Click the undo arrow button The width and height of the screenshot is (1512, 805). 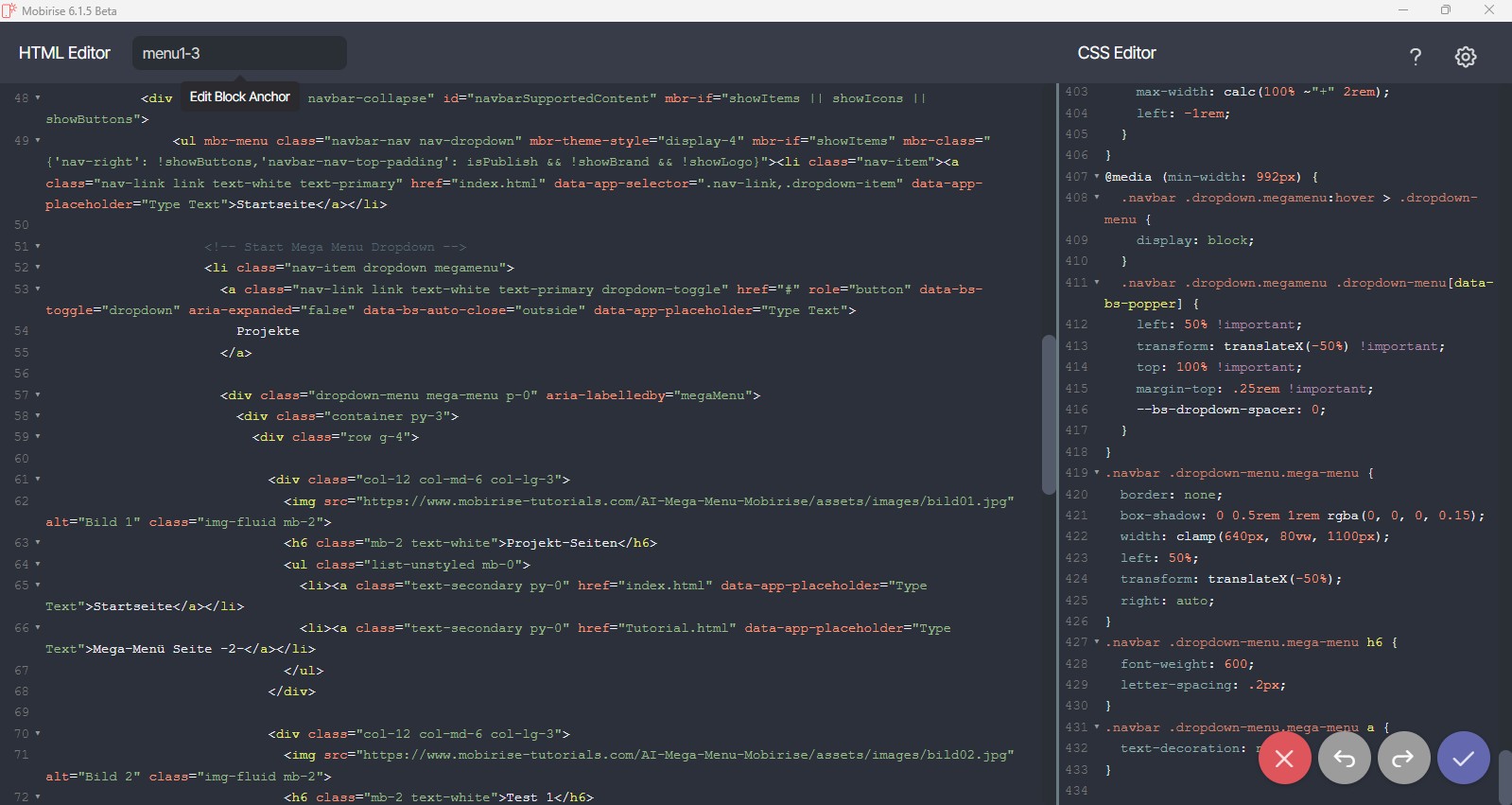pos(1344,758)
